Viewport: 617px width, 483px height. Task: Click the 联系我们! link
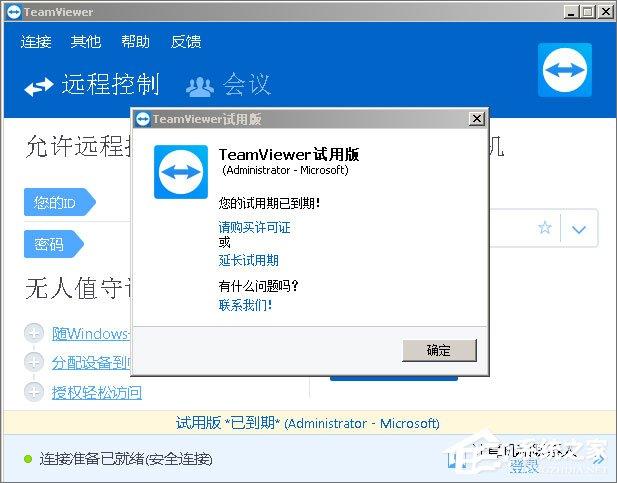245,305
